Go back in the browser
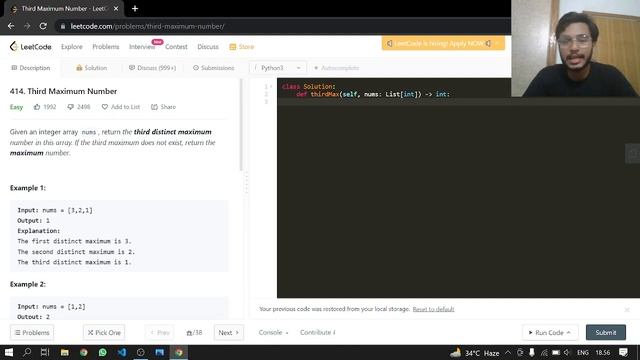 pos(11,26)
